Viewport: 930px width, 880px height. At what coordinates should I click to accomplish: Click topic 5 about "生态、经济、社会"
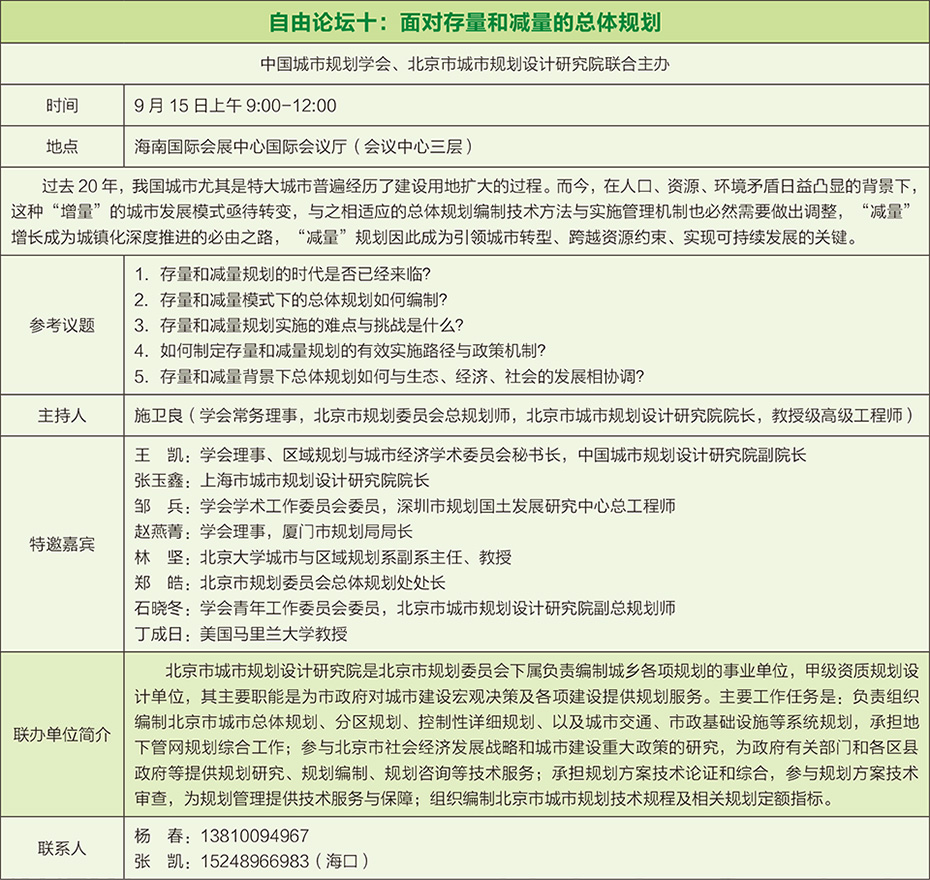pyautogui.click(x=388, y=377)
